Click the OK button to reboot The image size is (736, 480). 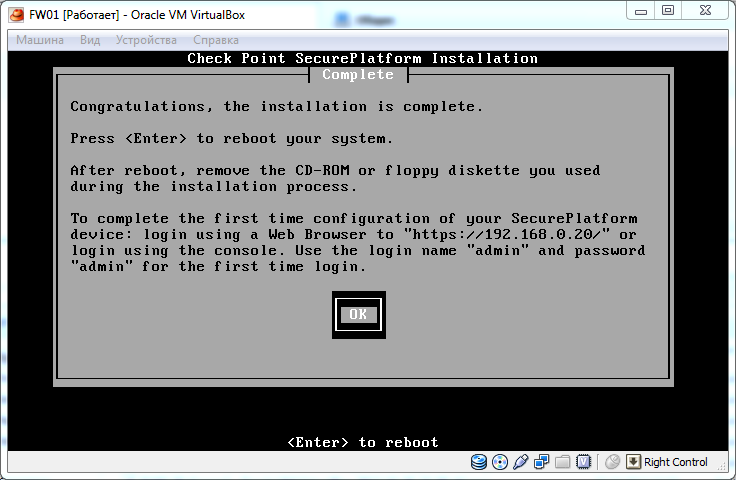359,314
